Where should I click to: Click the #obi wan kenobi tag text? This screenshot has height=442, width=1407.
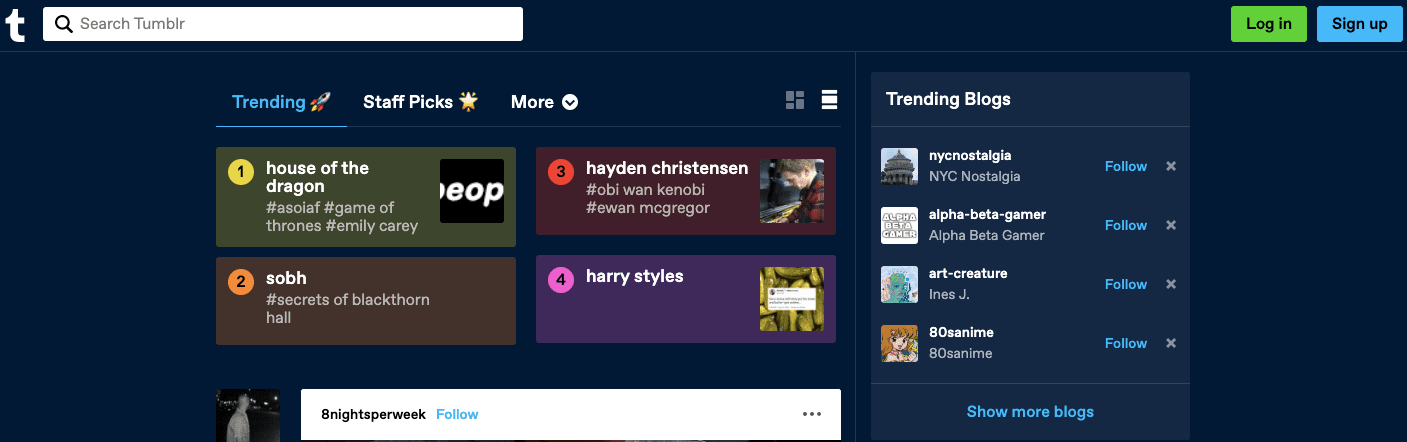click(x=645, y=190)
